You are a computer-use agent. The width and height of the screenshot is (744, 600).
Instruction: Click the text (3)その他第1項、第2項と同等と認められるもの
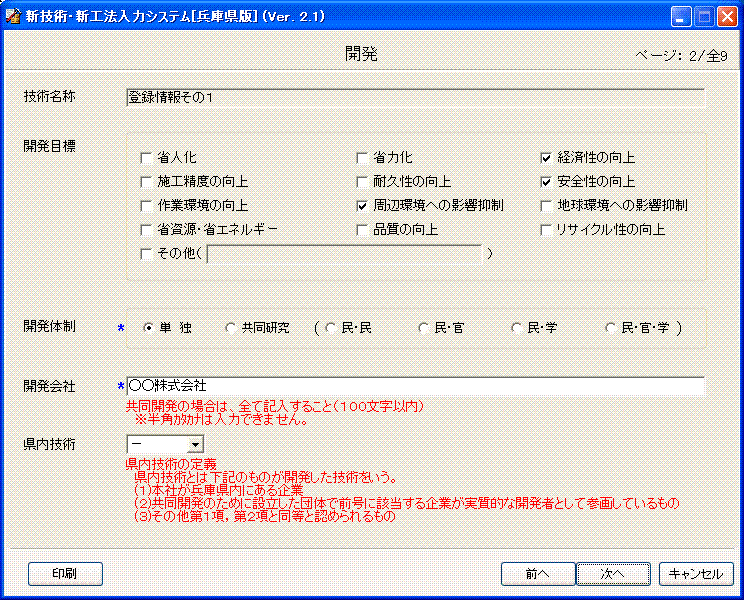[265, 516]
